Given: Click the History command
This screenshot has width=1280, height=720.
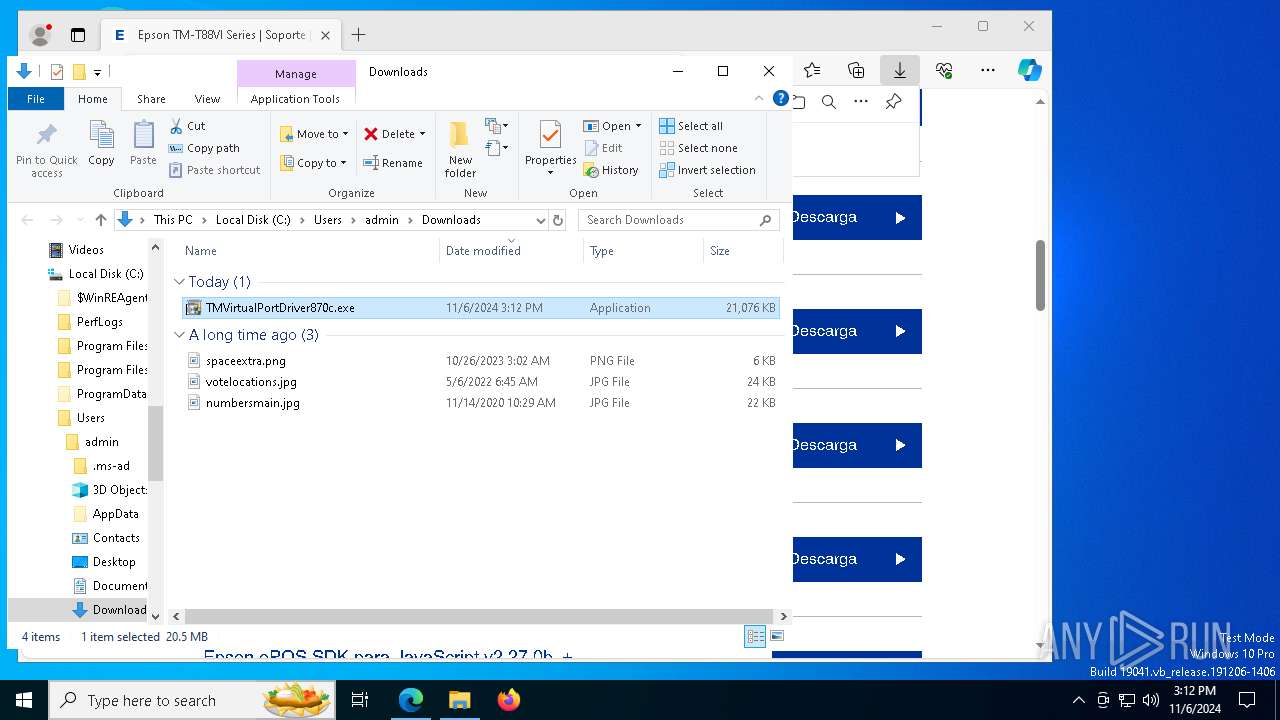Looking at the screenshot, I should tap(611, 170).
